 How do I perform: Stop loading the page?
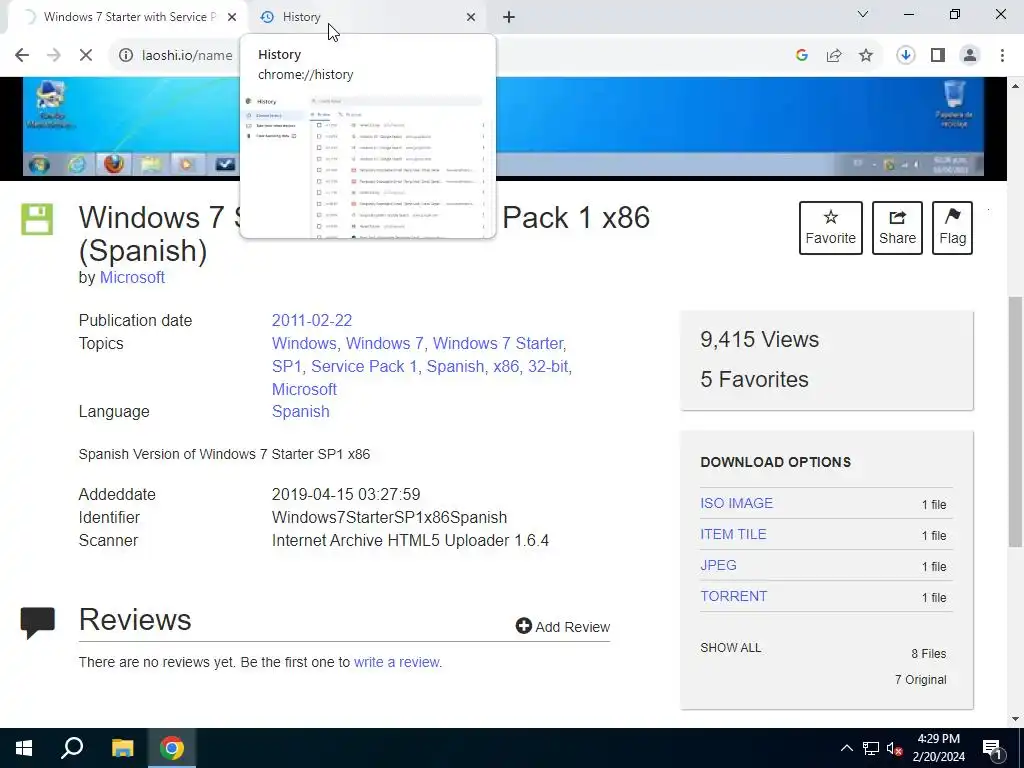click(86, 56)
